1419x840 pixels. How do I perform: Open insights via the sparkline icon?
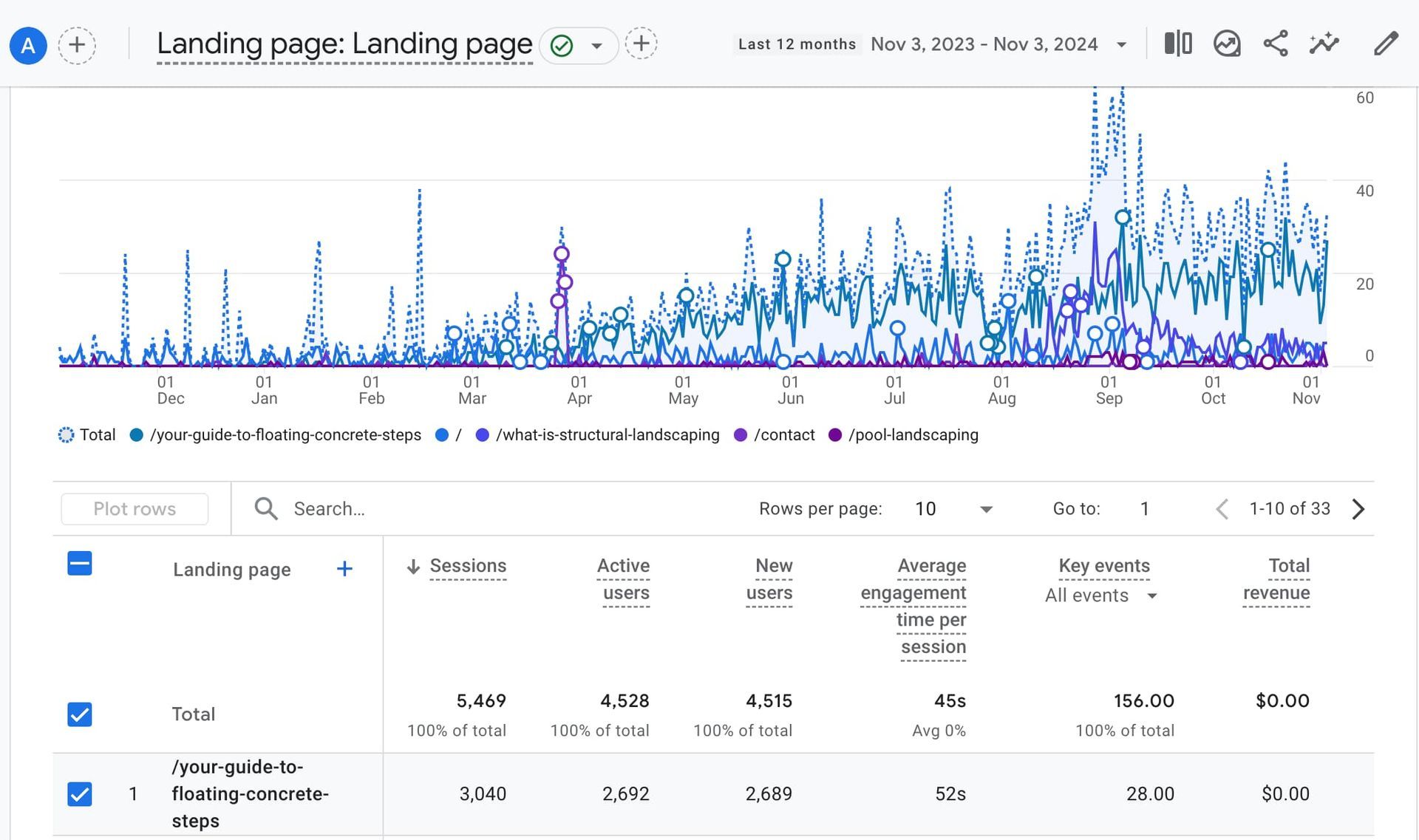tap(1324, 44)
